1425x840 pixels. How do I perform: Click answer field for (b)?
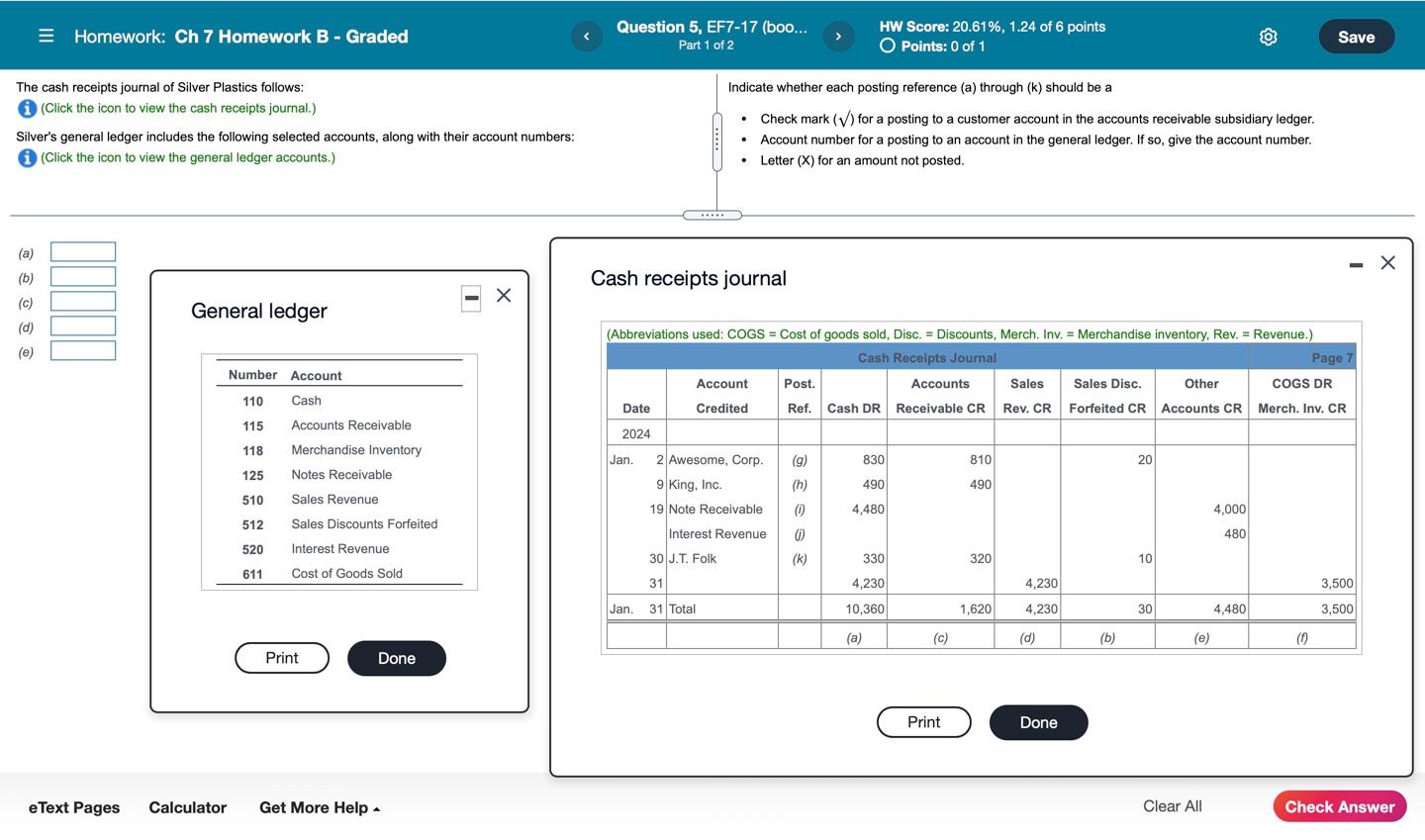pos(83,277)
